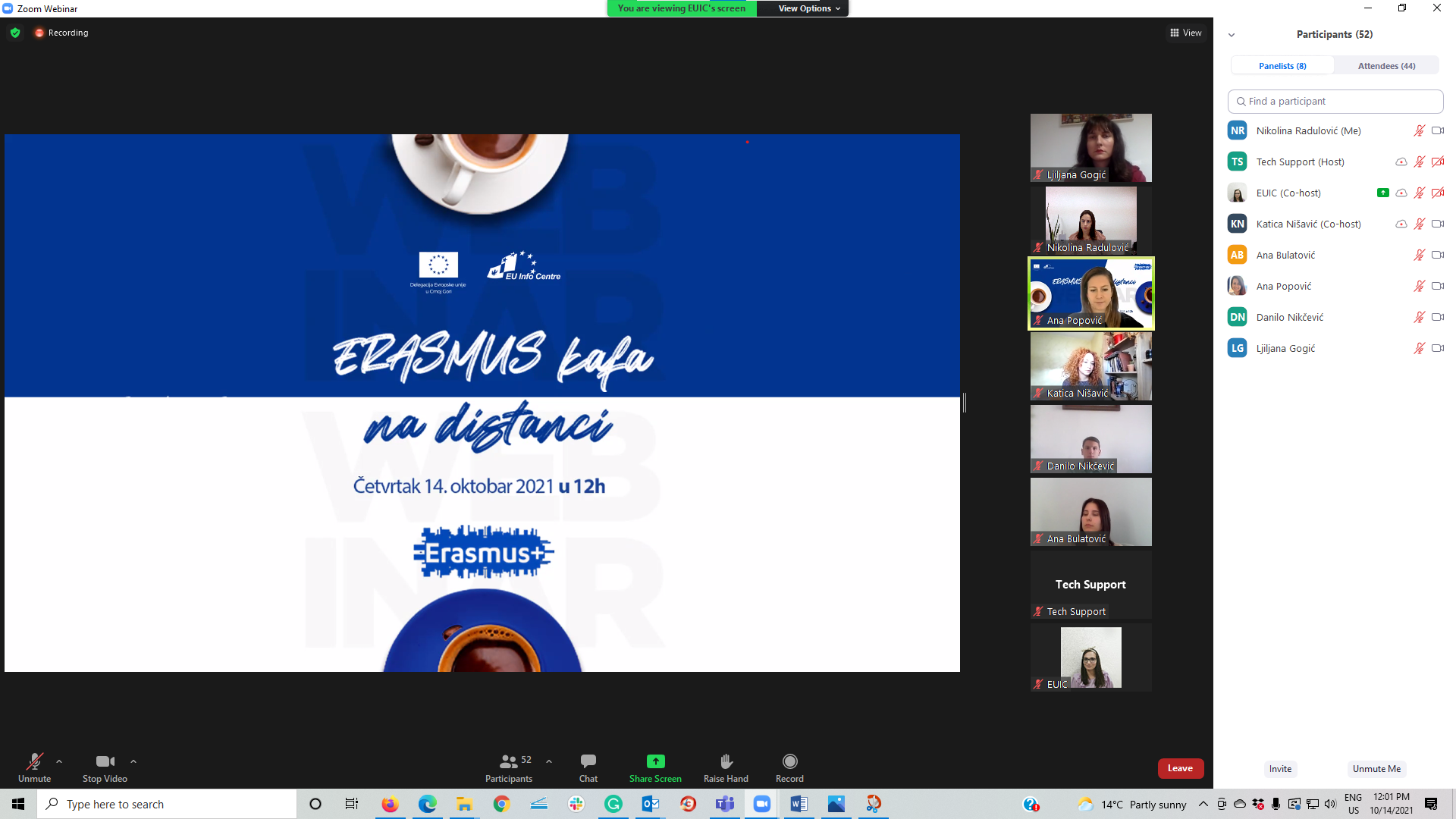Click Danilo Nikčević name in panelist list
This screenshot has width=1456, height=819.
click(1289, 317)
